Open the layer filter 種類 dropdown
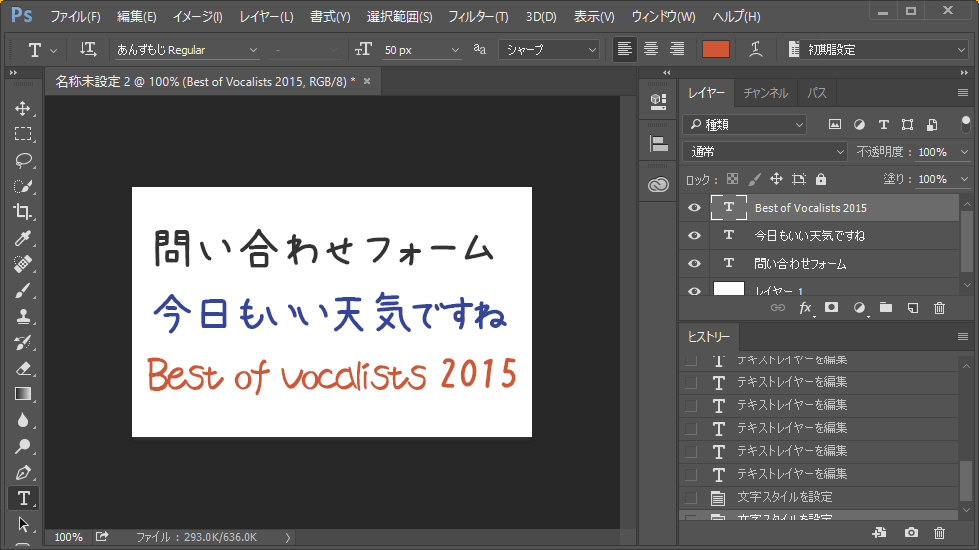 (x=745, y=125)
